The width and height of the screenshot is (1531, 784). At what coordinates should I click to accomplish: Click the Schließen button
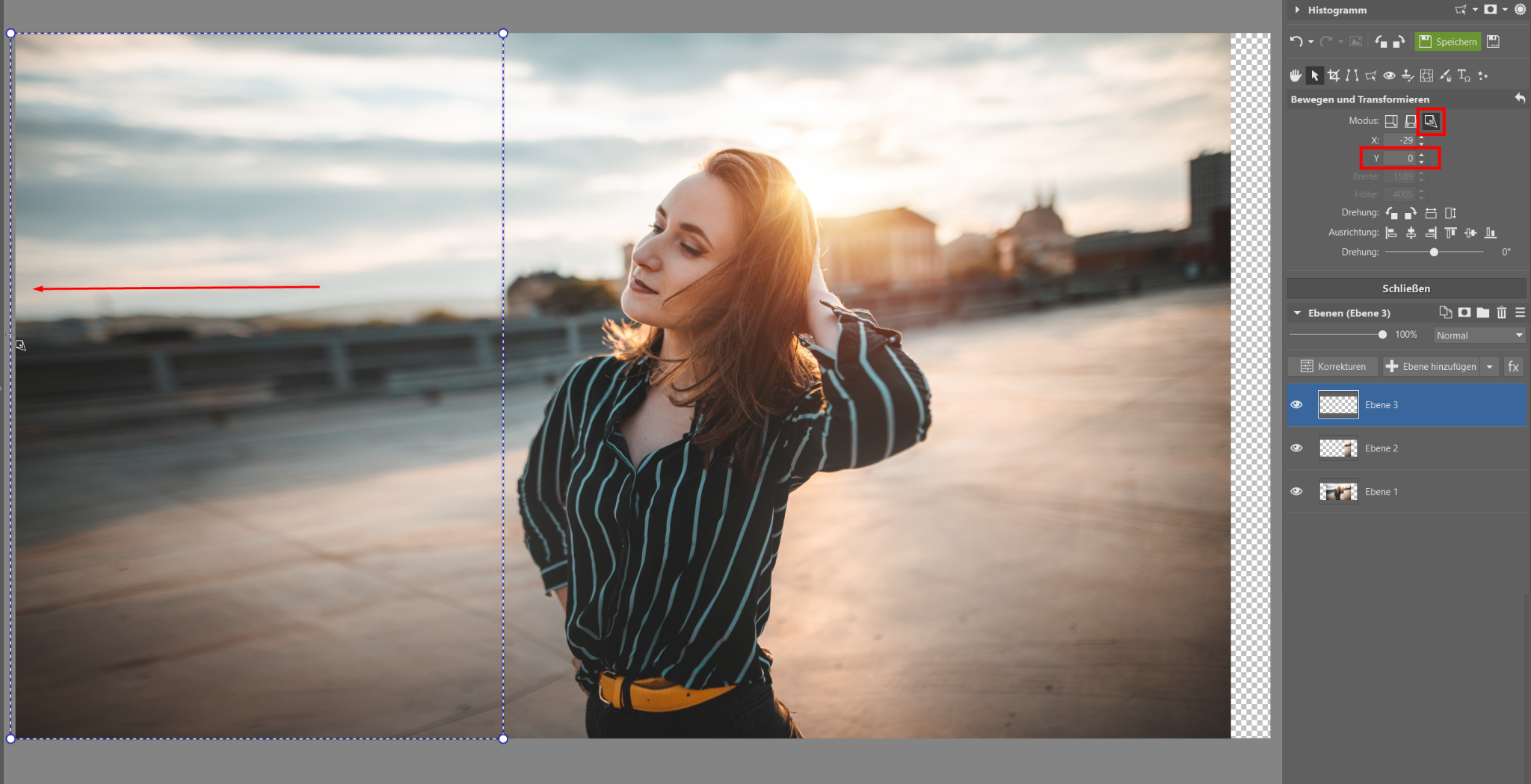(1406, 288)
